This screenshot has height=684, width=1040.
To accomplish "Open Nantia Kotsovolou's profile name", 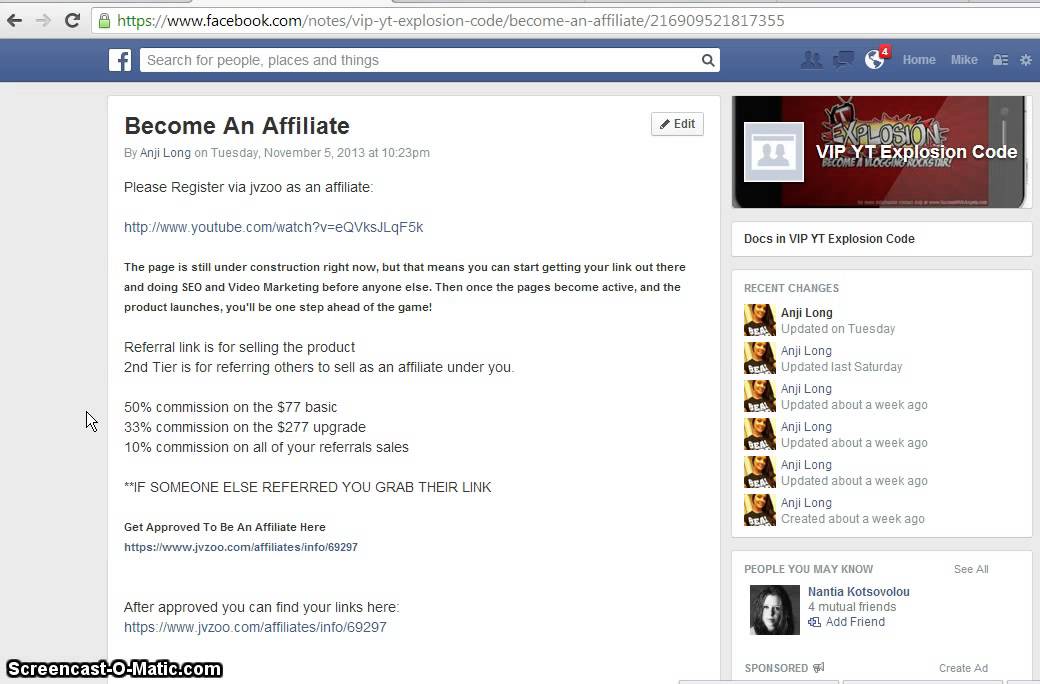I will click(x=858, y=592).
